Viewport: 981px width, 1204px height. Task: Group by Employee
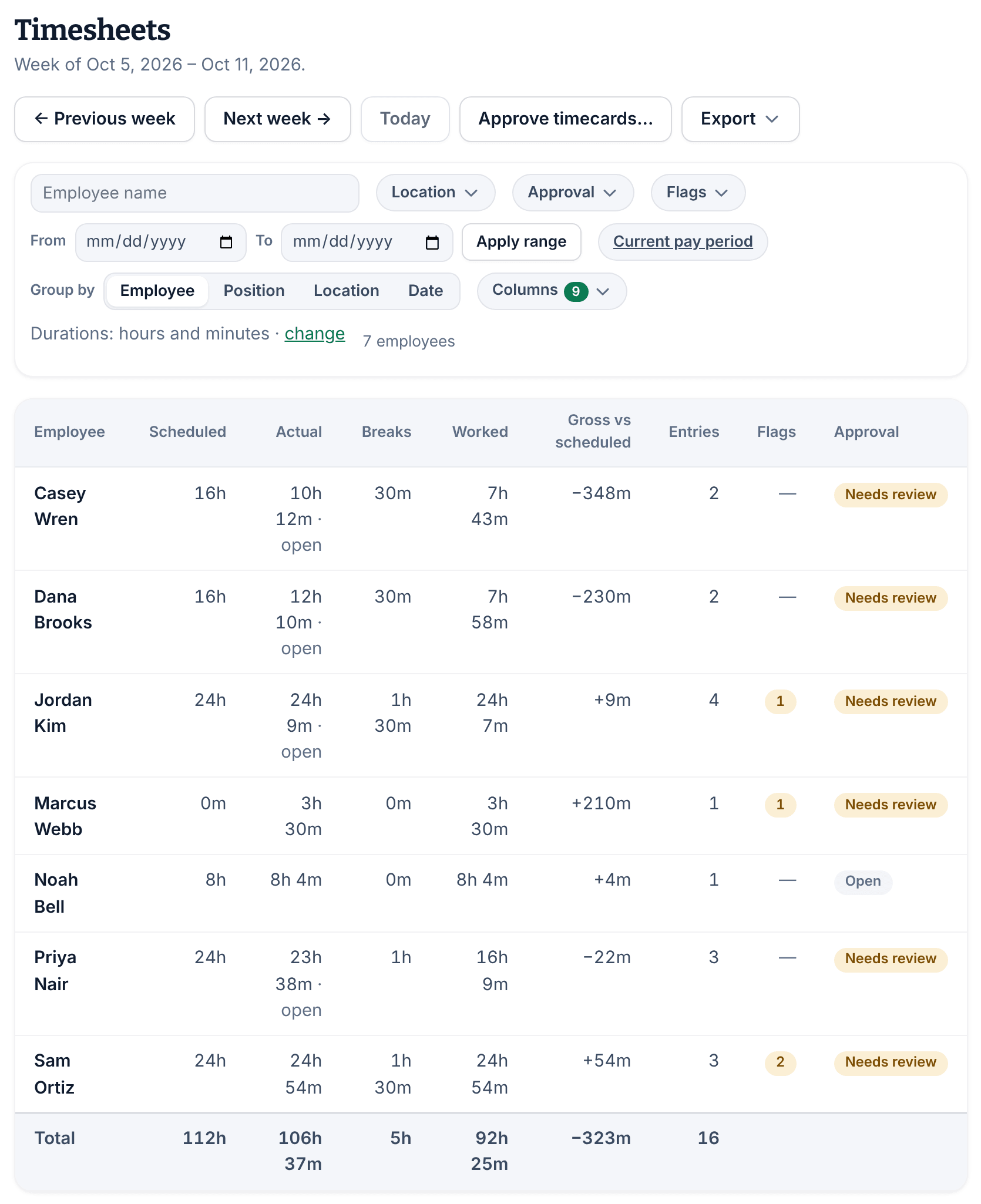pyautogui.click(x=157, y=291)
